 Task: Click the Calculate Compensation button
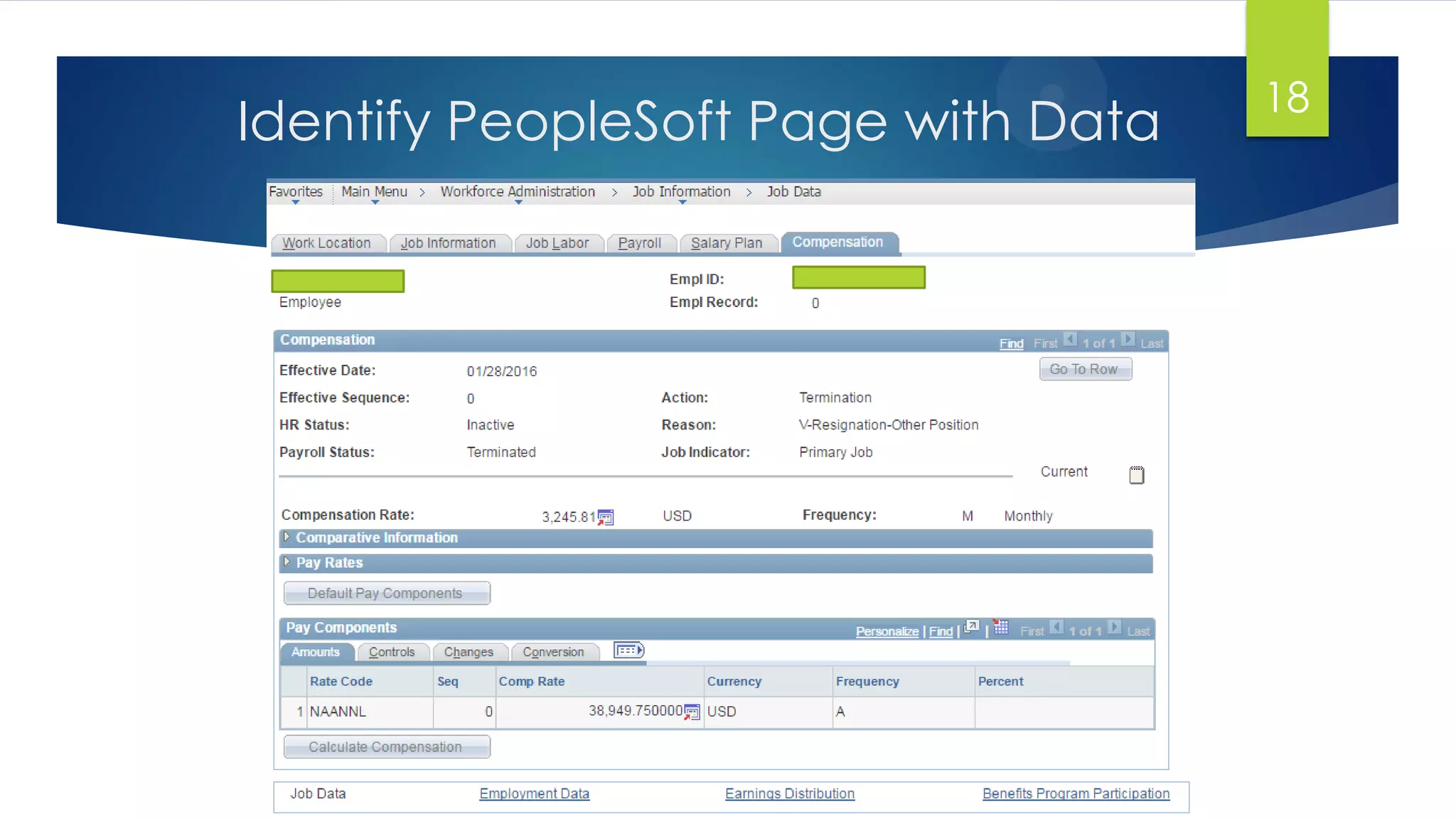(x=386, y=746)
